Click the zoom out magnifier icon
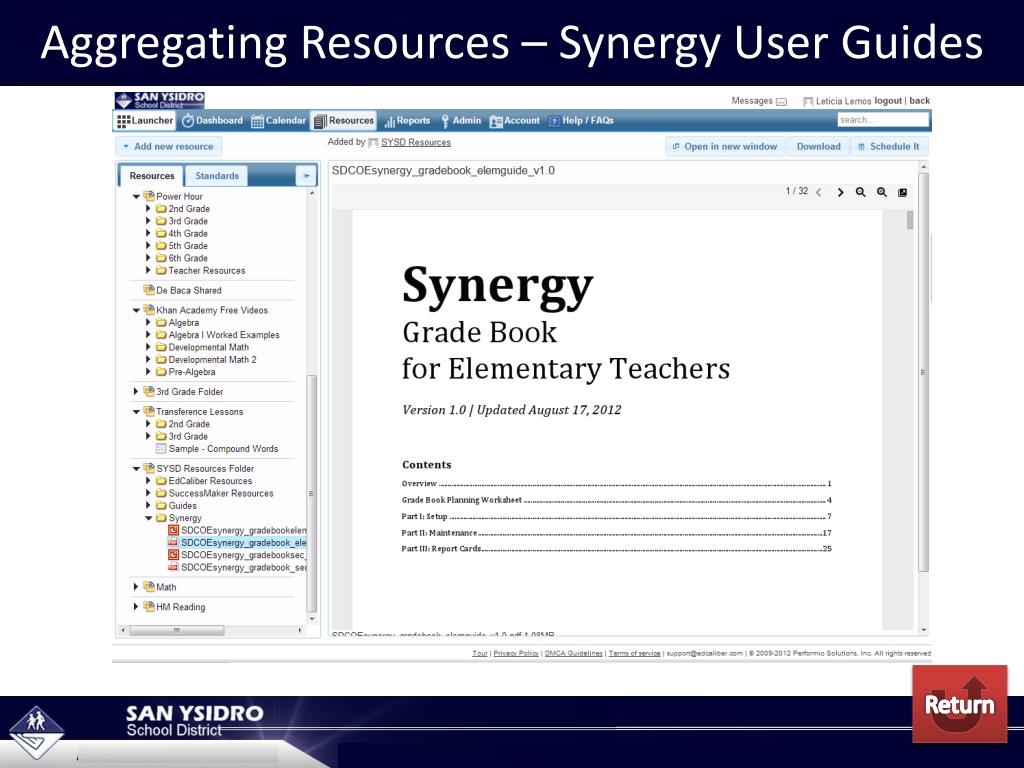1024x768 pixels. pos(861,192)
